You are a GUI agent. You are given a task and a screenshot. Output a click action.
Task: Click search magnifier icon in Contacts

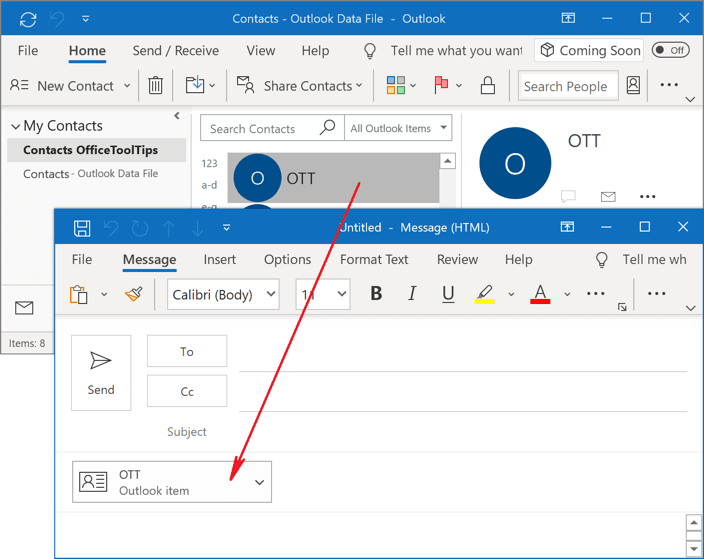click(327, 127)
